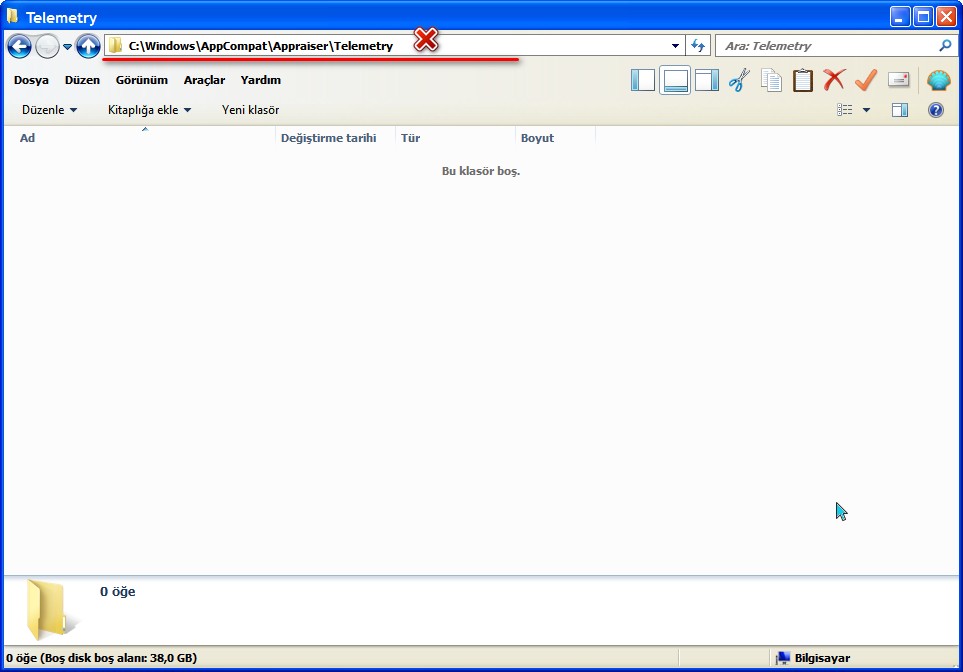Click the search magnifier icon

pyautogui.click(x=945, y=45)
